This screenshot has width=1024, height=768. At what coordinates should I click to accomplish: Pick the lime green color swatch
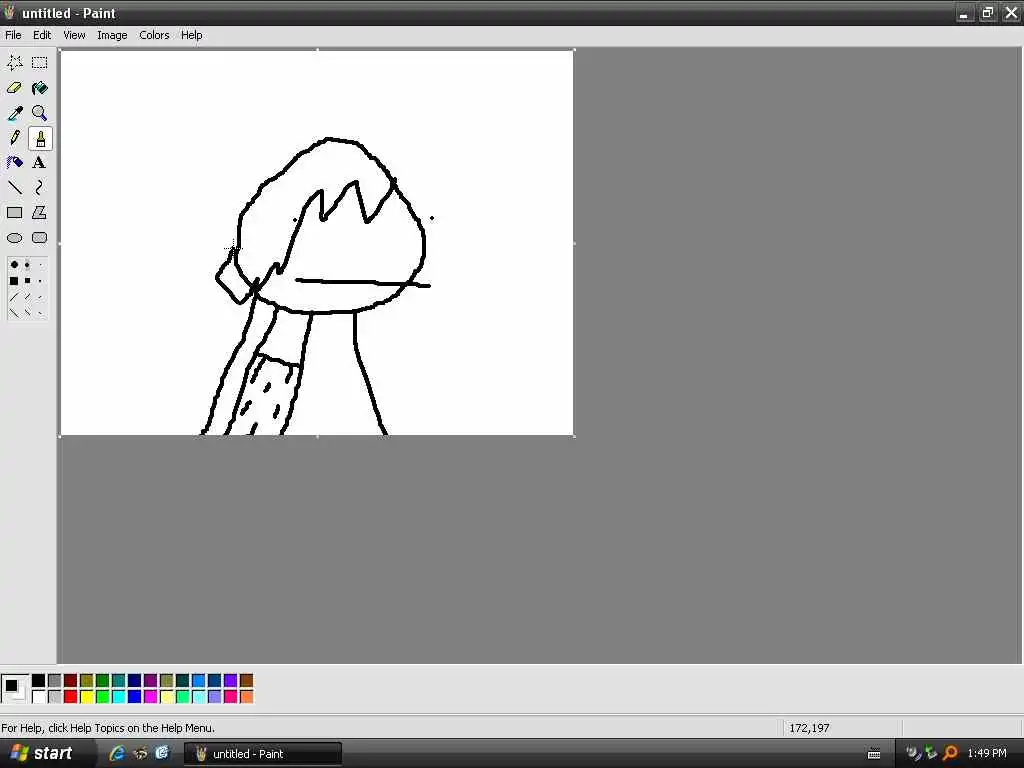(103, 697)
